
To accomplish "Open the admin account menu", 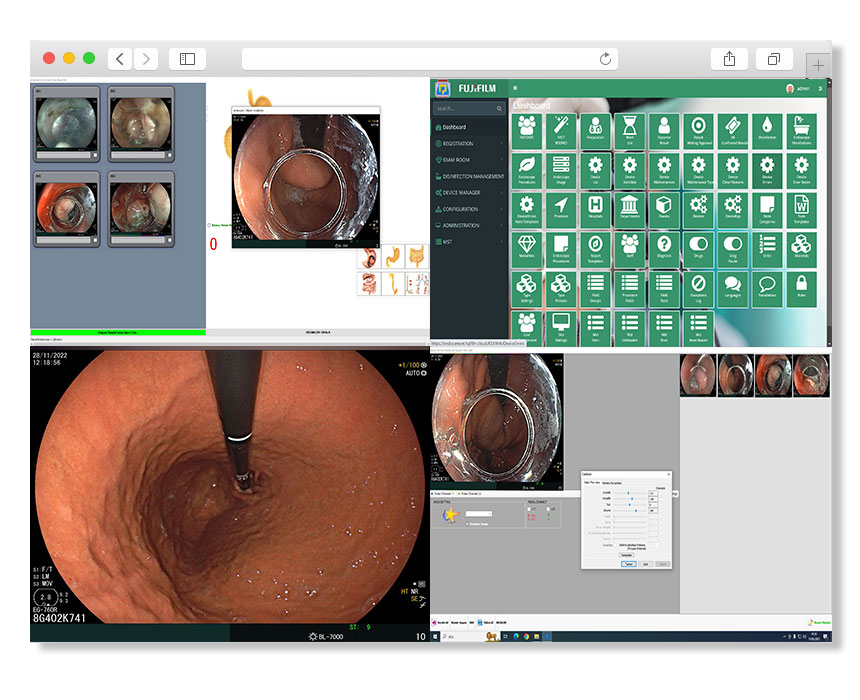I will (x=798, y=90).
